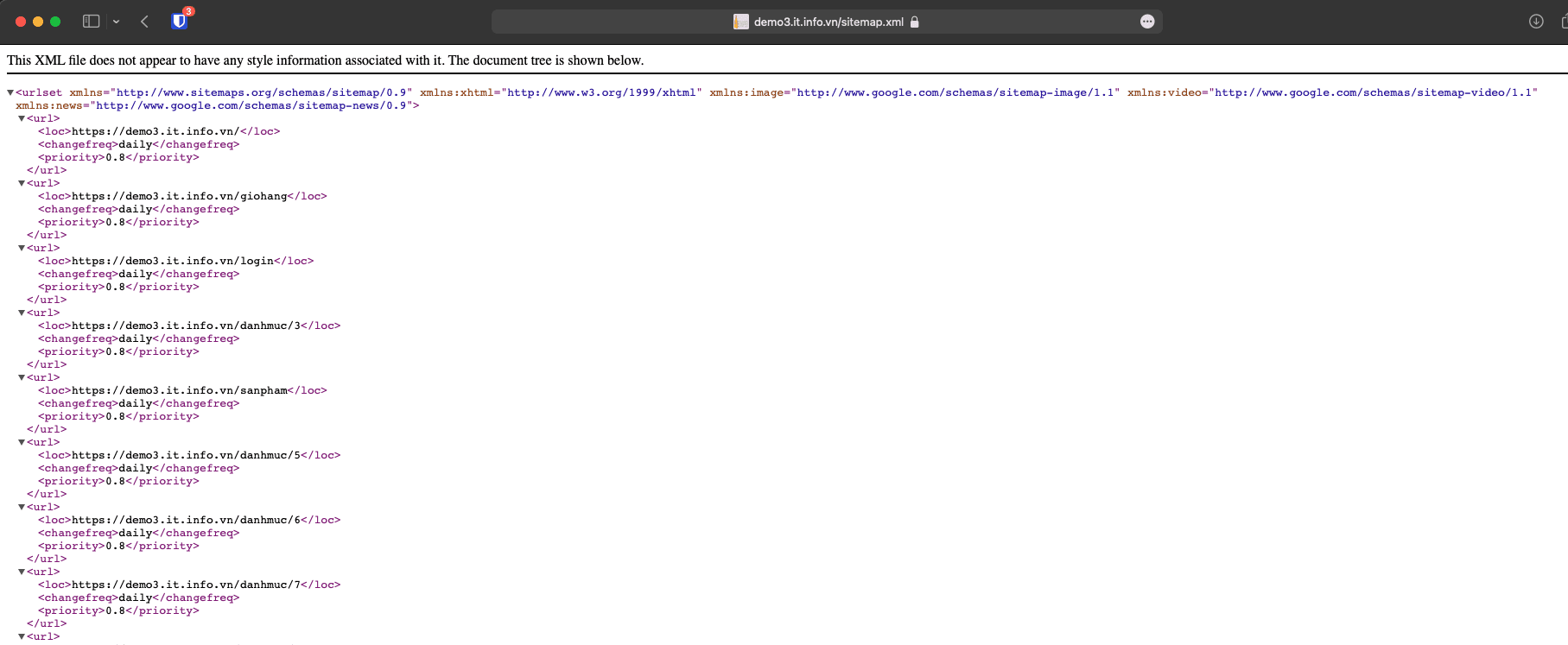This screenshot has width=1568, height=645.
Task: Click the urlset opening tag name
Action: coord(42,92)
